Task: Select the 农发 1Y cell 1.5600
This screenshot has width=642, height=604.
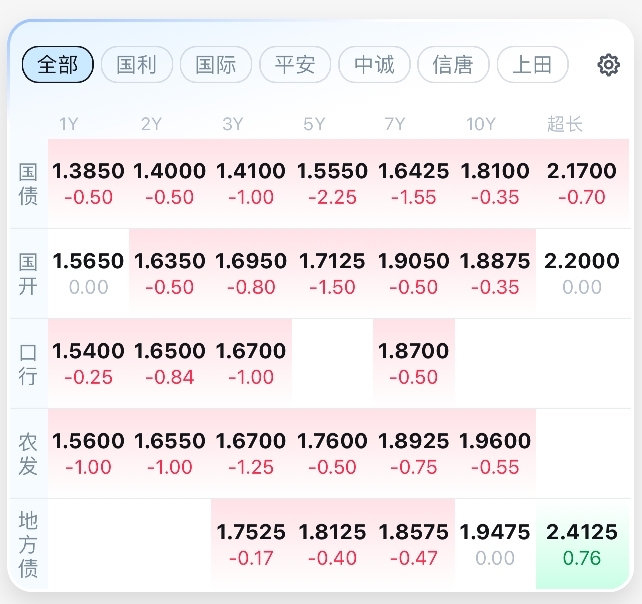Action: click(88, 453)
